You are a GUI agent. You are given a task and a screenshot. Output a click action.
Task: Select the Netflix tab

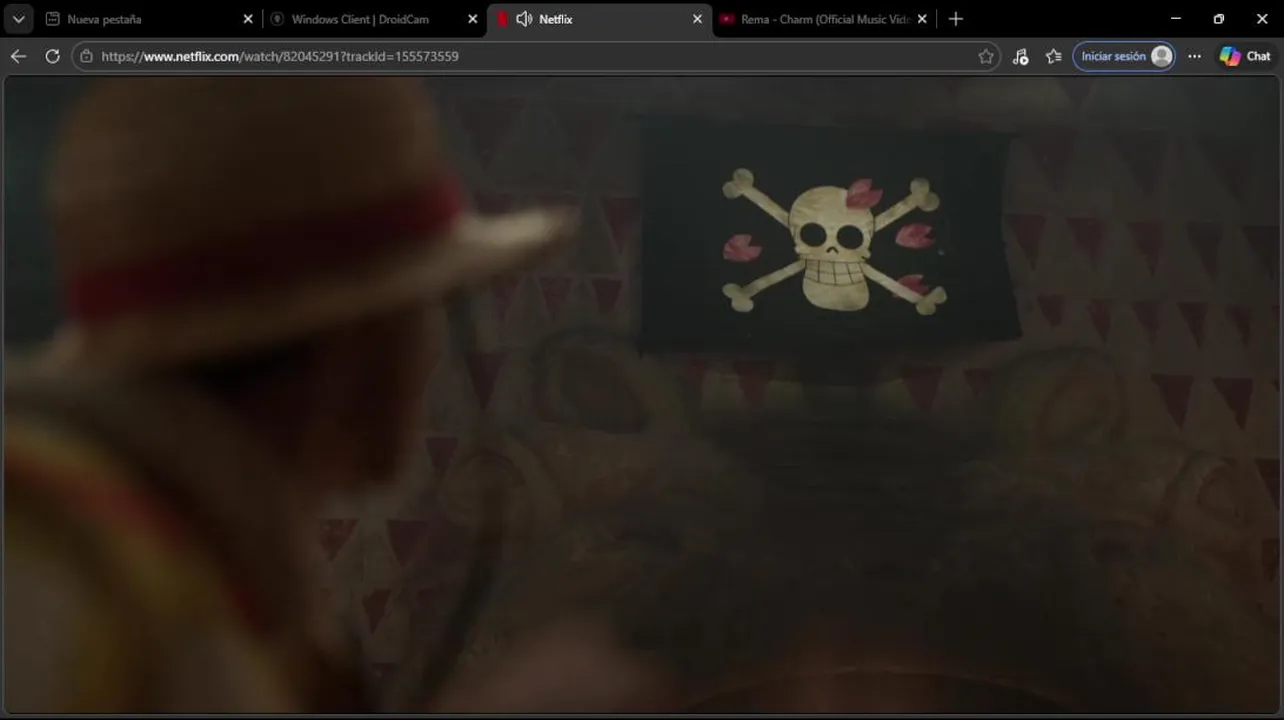point(600,19)
